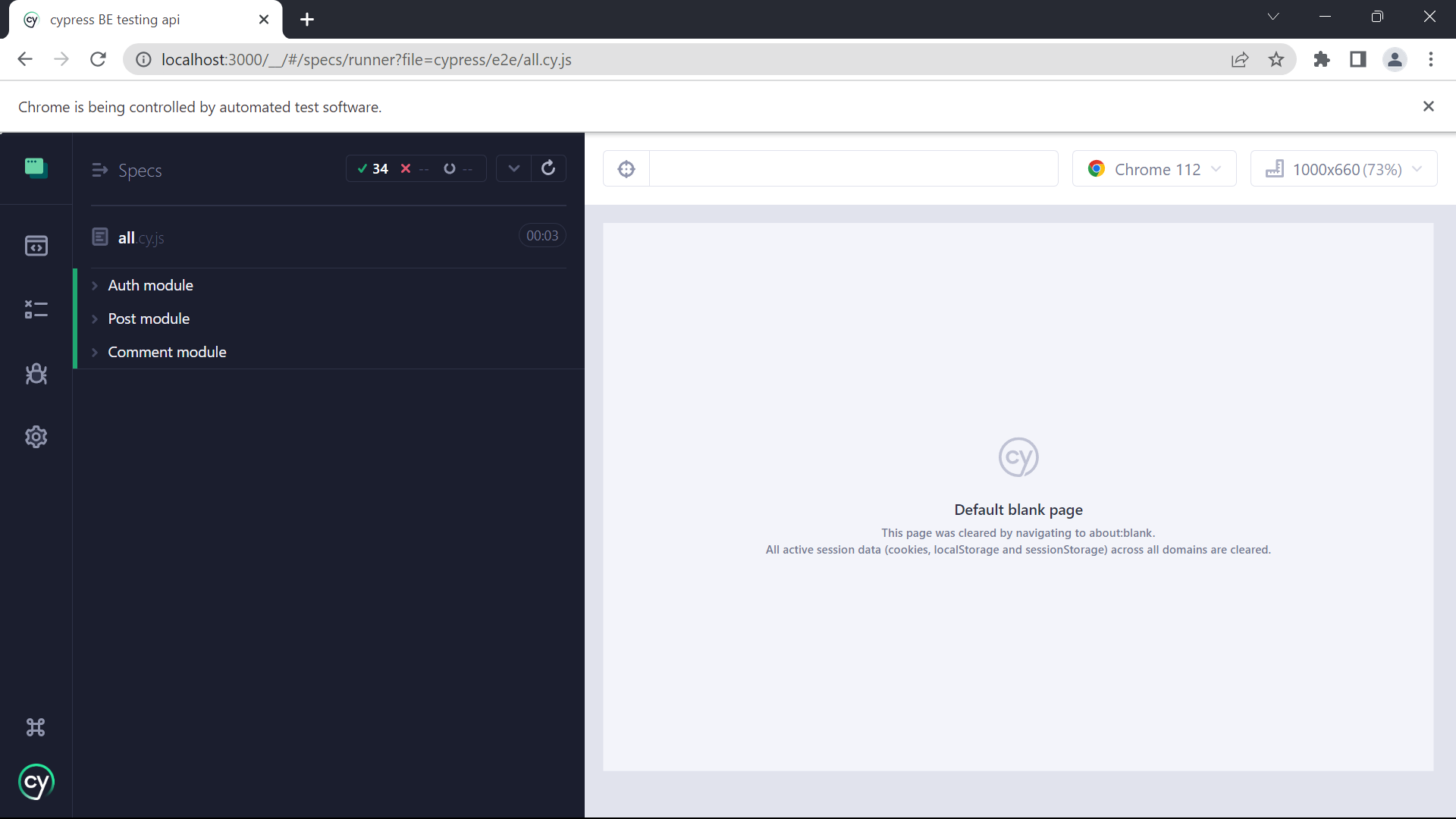Open the 1000x660 viewport size dropdown
This screenshot has width=1456, height=819.
[1344, 168]
